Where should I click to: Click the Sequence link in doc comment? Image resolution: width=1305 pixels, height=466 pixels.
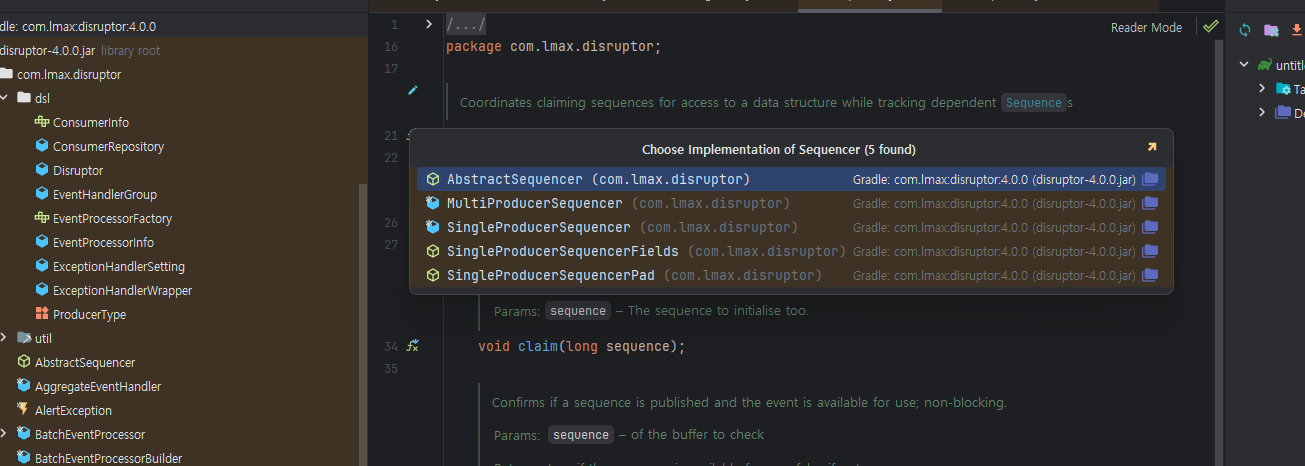pos(1034,102)
